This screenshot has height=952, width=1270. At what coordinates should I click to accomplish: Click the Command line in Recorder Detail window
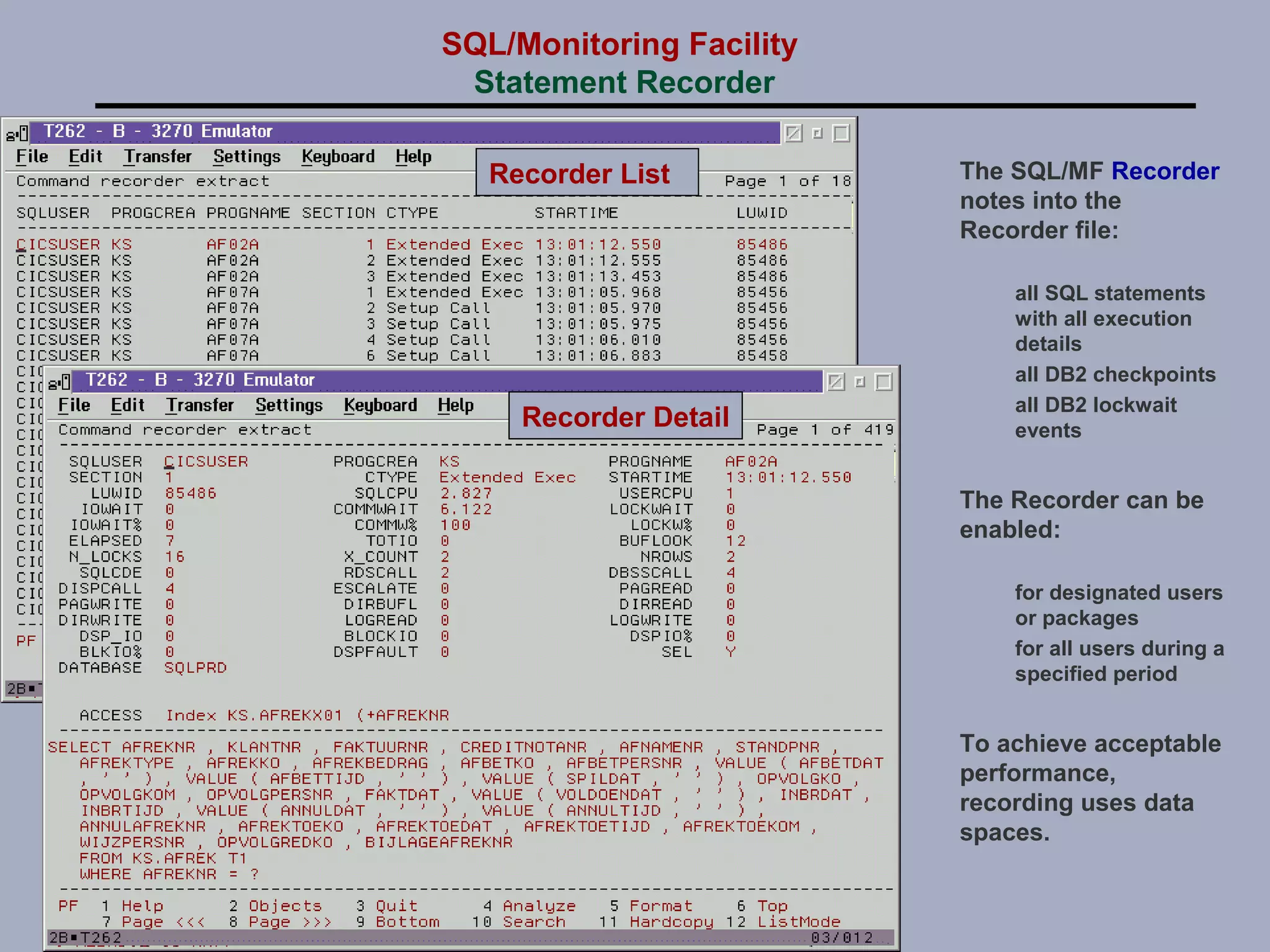(x=185, y=430)
